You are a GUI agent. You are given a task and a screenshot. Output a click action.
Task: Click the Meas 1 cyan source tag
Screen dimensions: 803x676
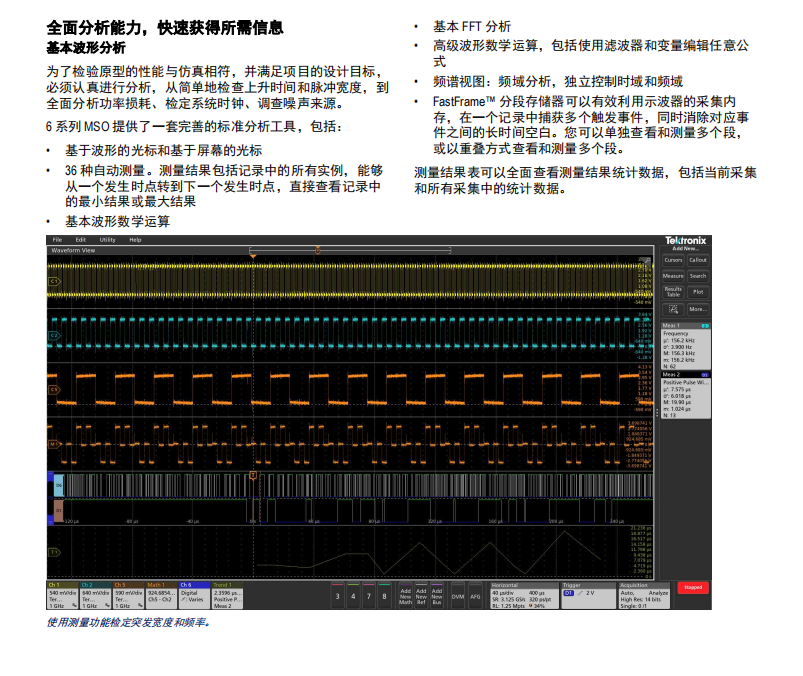pyautogui.click(x=705, y=326)
